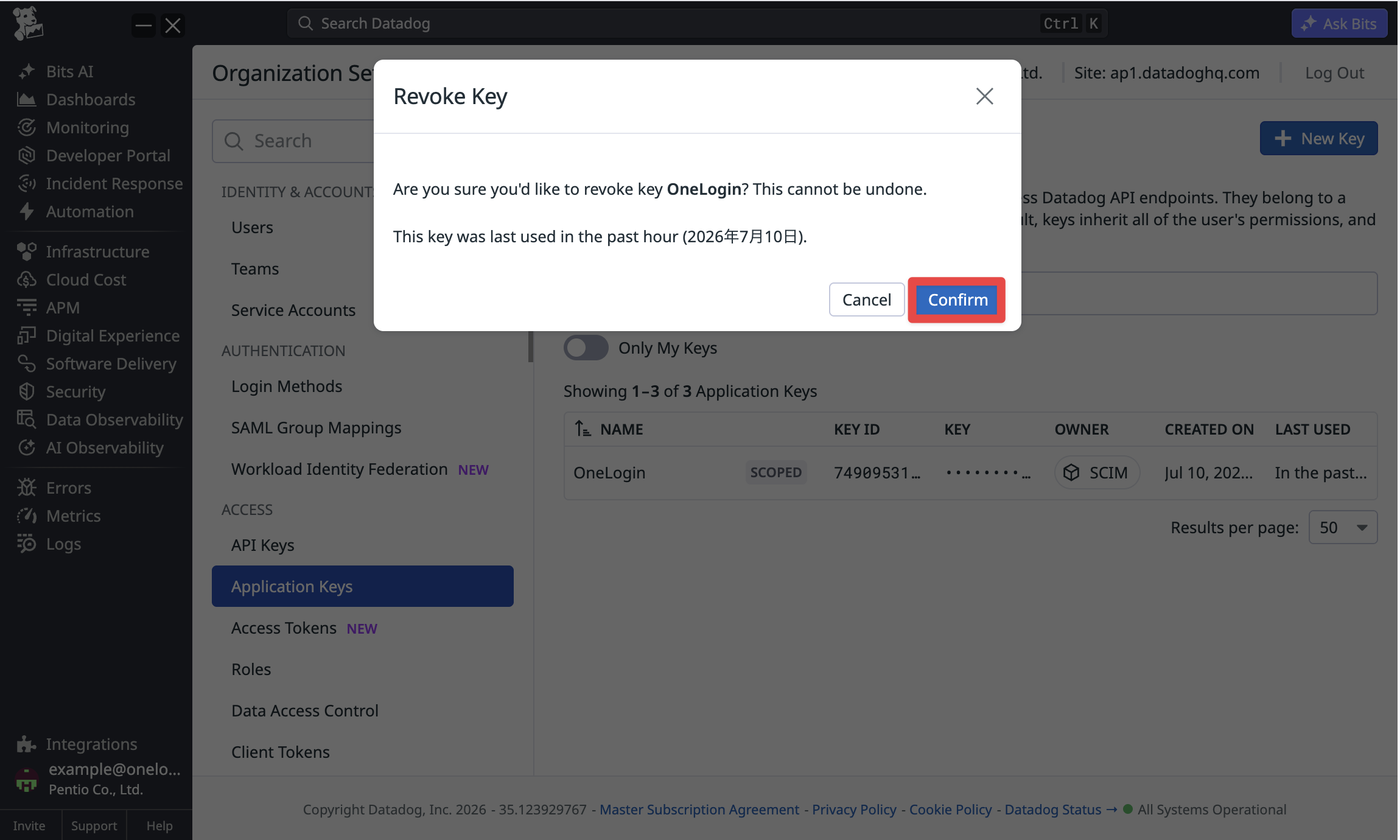
Task: Open Teams settings page
Action: [x=255, y=268]
